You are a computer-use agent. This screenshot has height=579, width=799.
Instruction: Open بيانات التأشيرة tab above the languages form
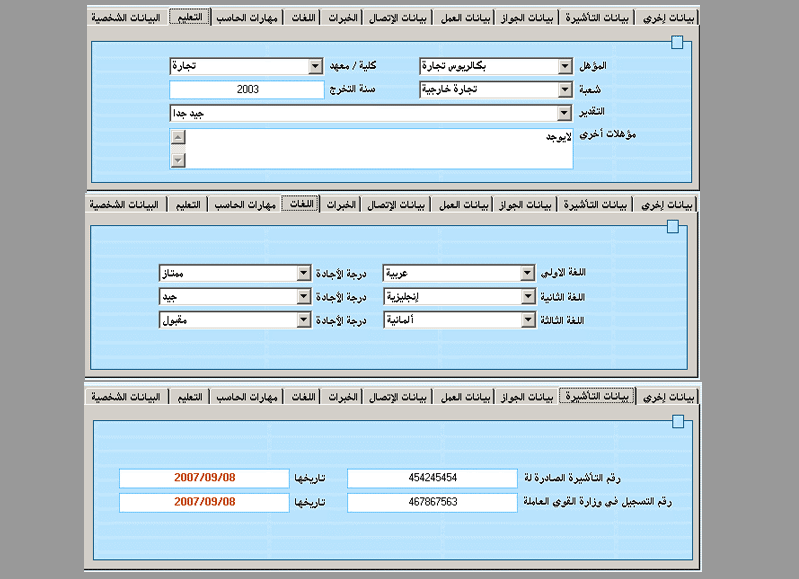pyautogui.click(x=595, y=204)
